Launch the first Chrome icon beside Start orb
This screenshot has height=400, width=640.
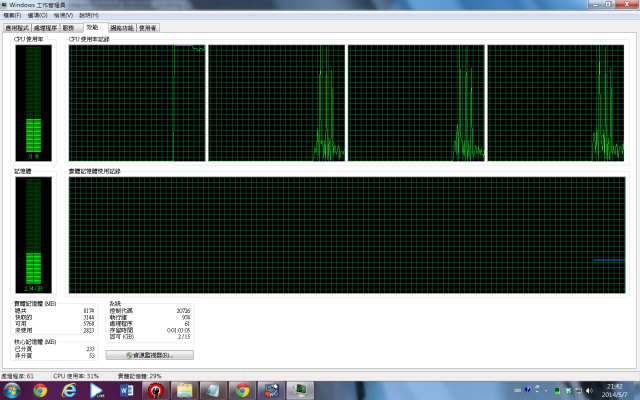pyautogui.click(x=40, y=391)
